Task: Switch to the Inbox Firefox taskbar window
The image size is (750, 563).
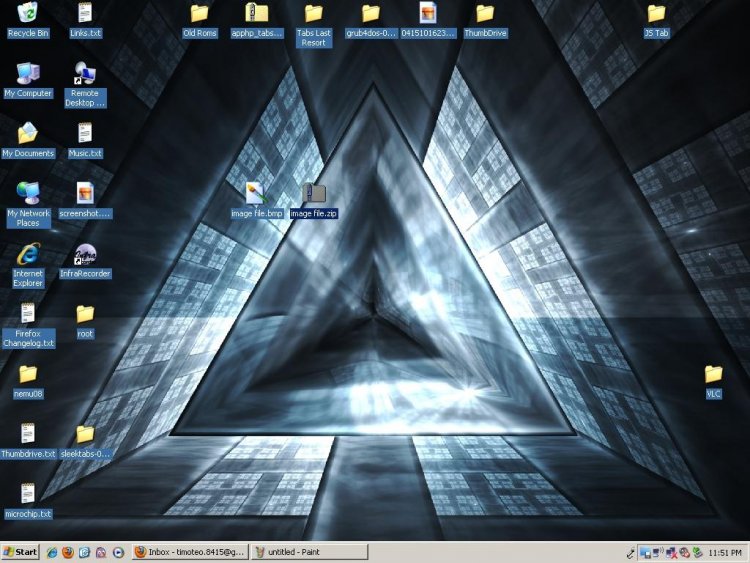Action: pyautogui.click(x=190, y=552)
